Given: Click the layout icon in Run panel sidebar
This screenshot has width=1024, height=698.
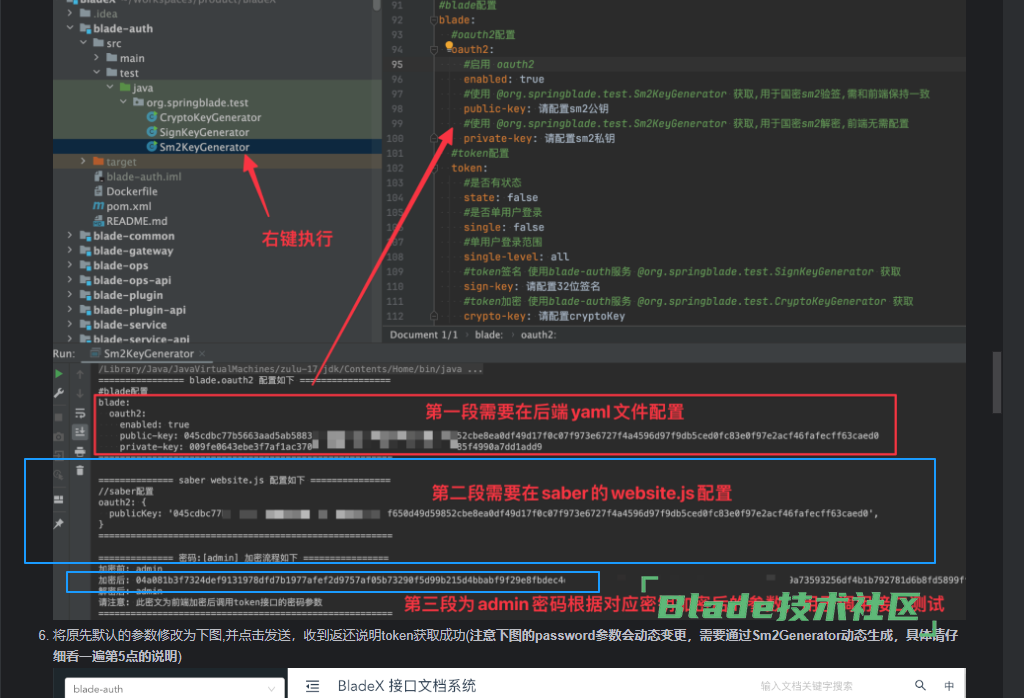Looking at the screenshot, I should click(x=59, y=500).
